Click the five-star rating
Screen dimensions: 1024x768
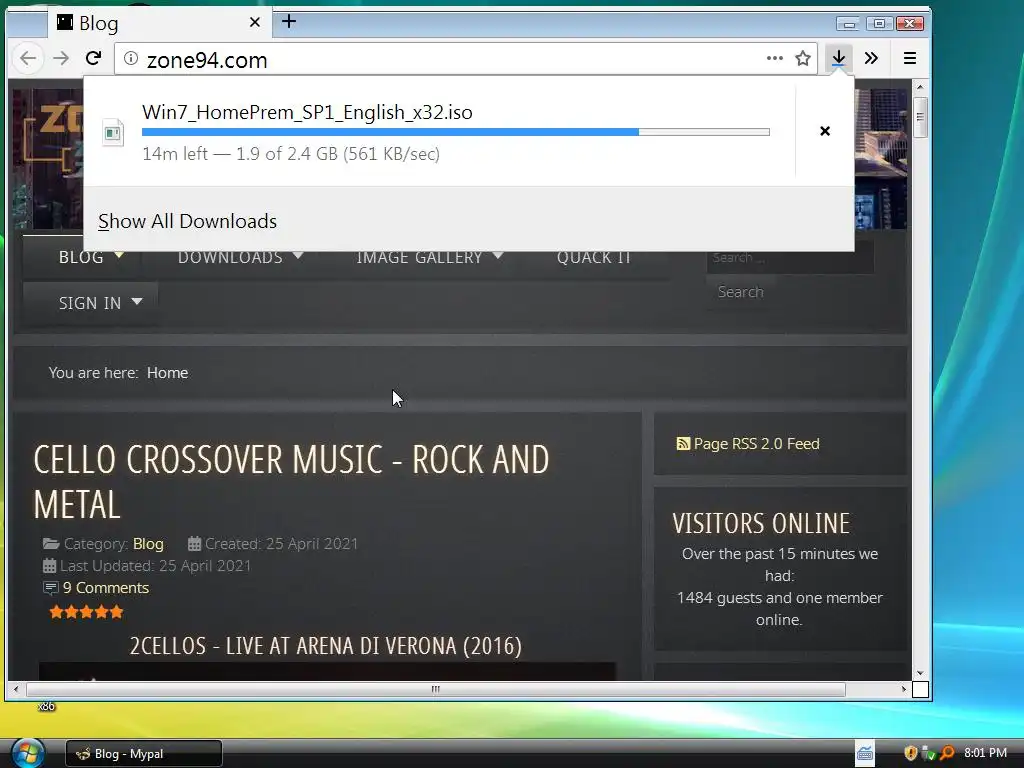click(86, 612)
